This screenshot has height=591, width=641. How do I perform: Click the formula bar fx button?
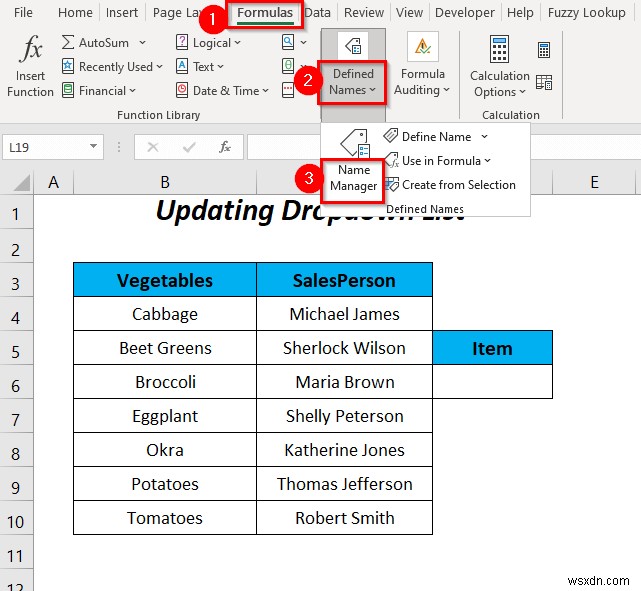(x=225, y=147)
